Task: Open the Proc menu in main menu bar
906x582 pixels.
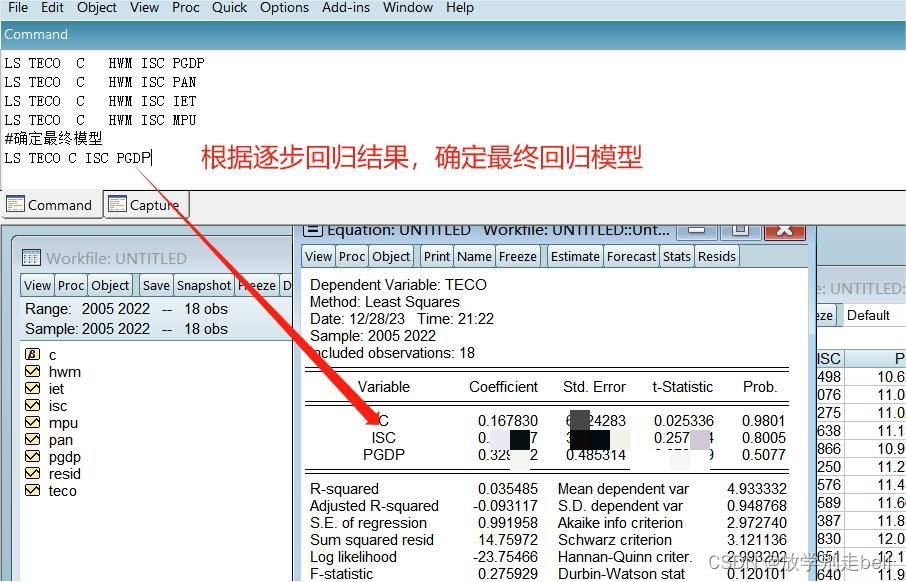Action: click(186, 8)
